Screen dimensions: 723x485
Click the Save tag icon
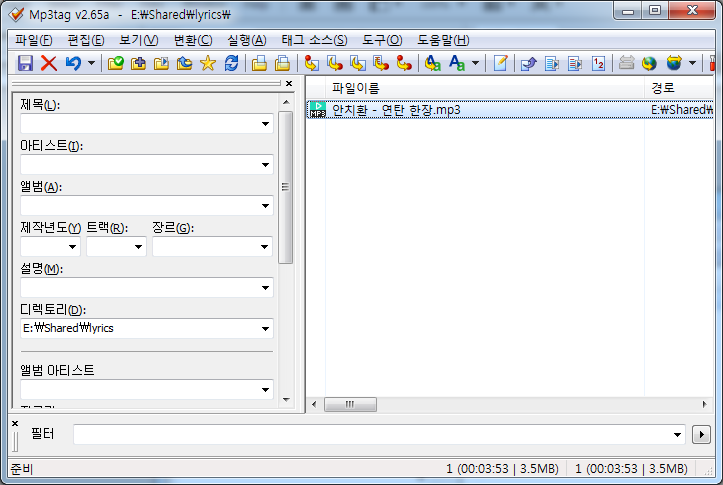25,63
